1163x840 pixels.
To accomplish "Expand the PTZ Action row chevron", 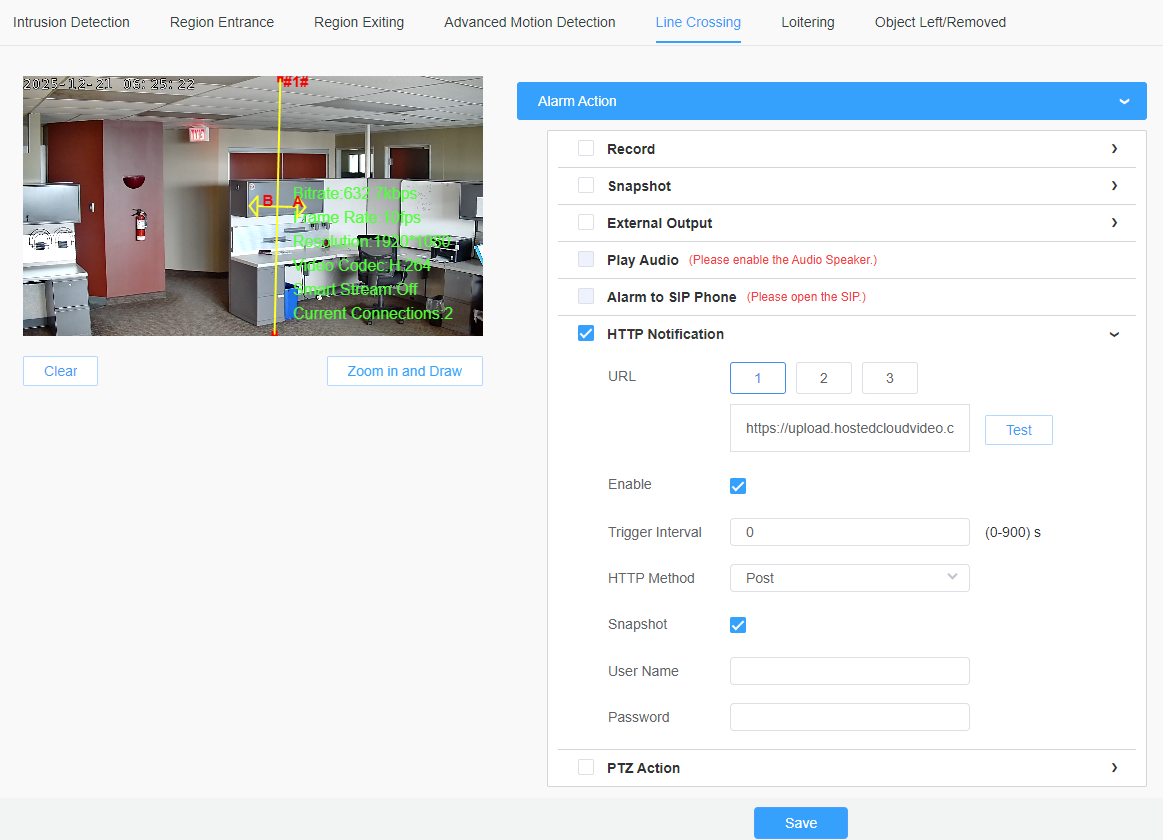I will pyautogui.click(x=1114, y=767).
